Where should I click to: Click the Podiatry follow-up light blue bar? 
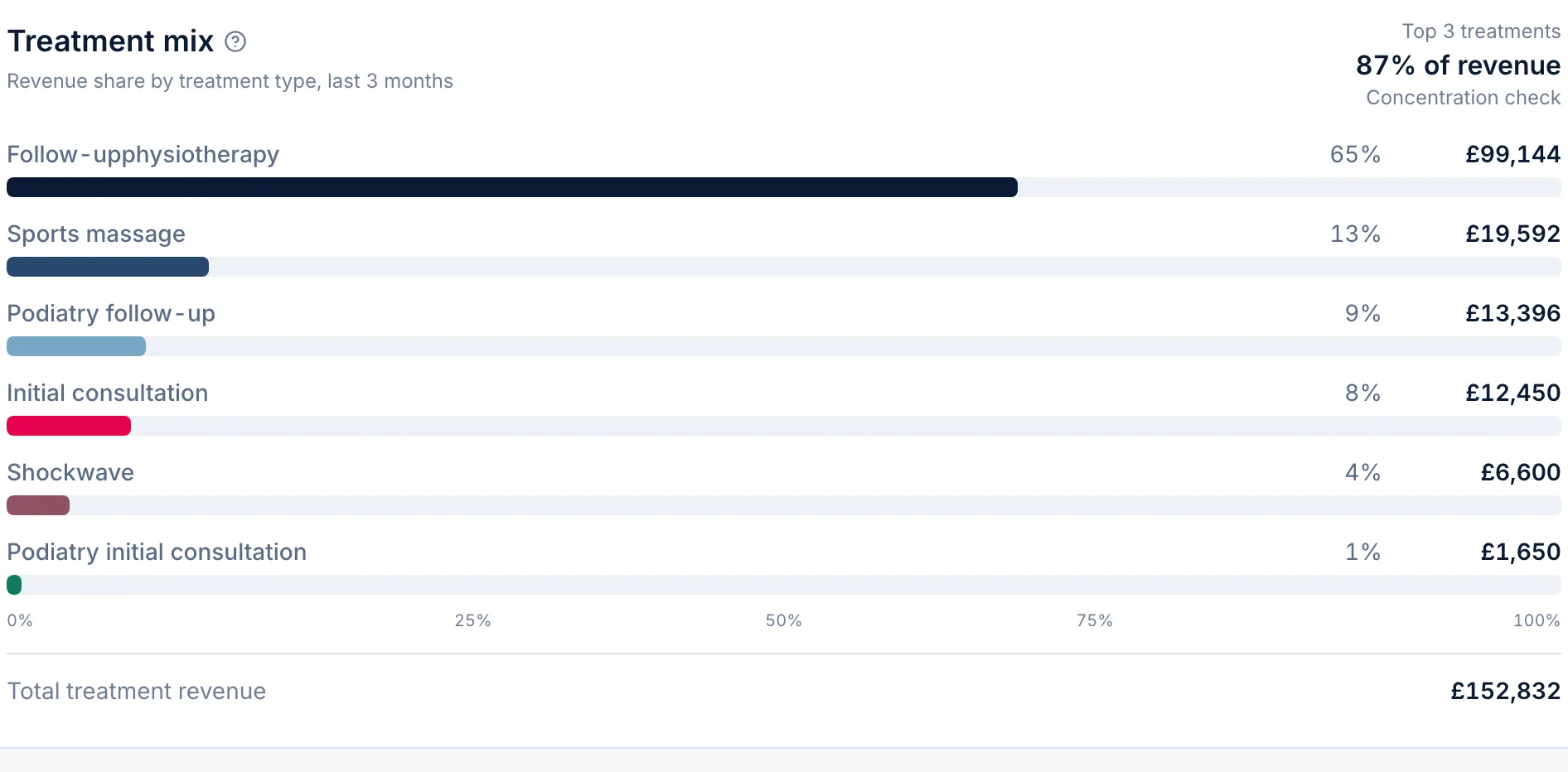pos(76,346)
